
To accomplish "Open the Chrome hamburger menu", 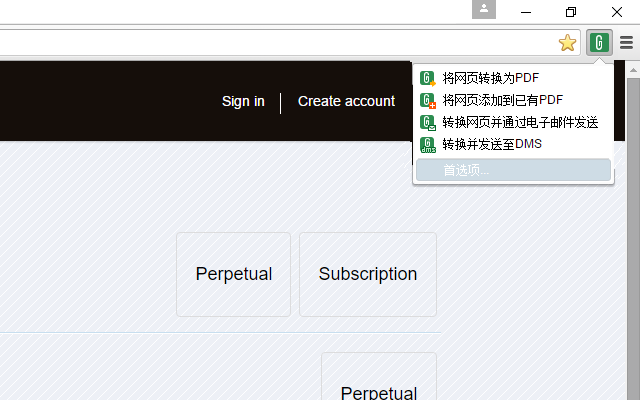I will click(626, 42).
